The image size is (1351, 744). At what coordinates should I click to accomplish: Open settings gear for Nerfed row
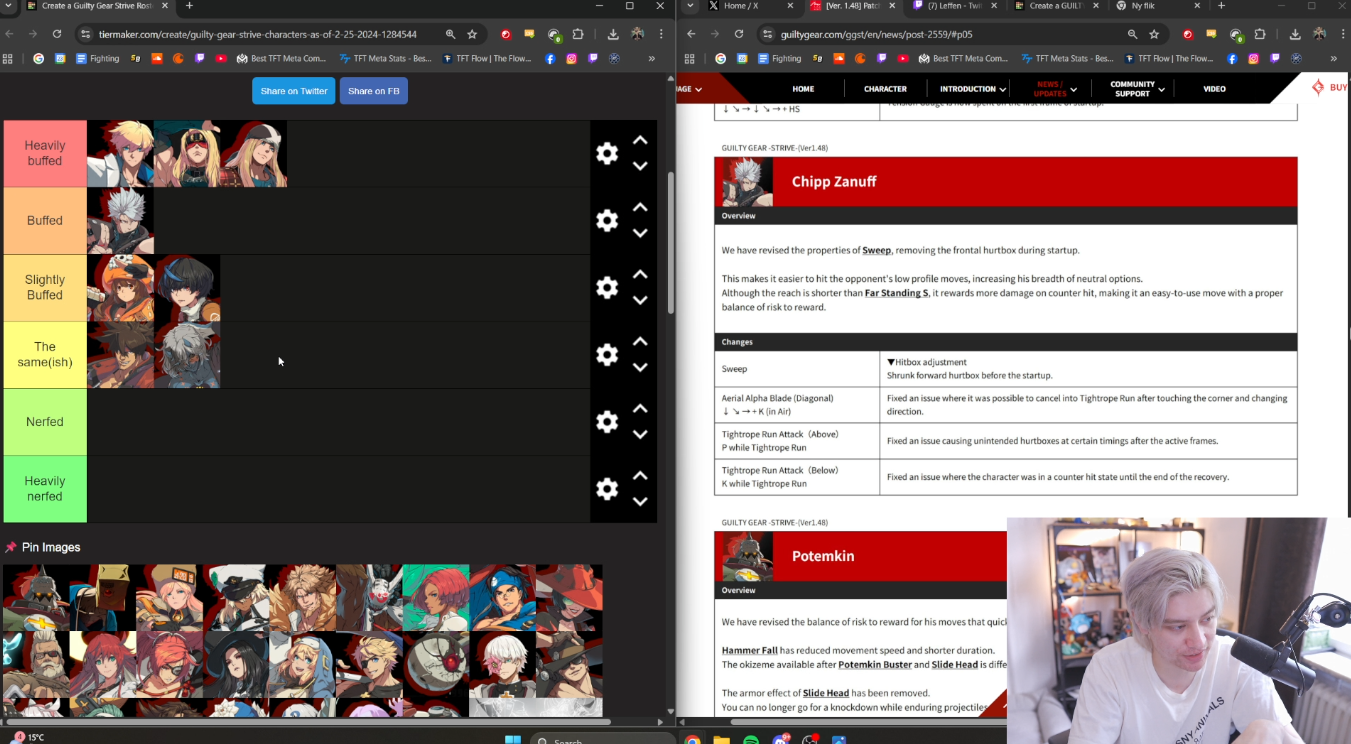pyautogui.click(x=606, y=422)
